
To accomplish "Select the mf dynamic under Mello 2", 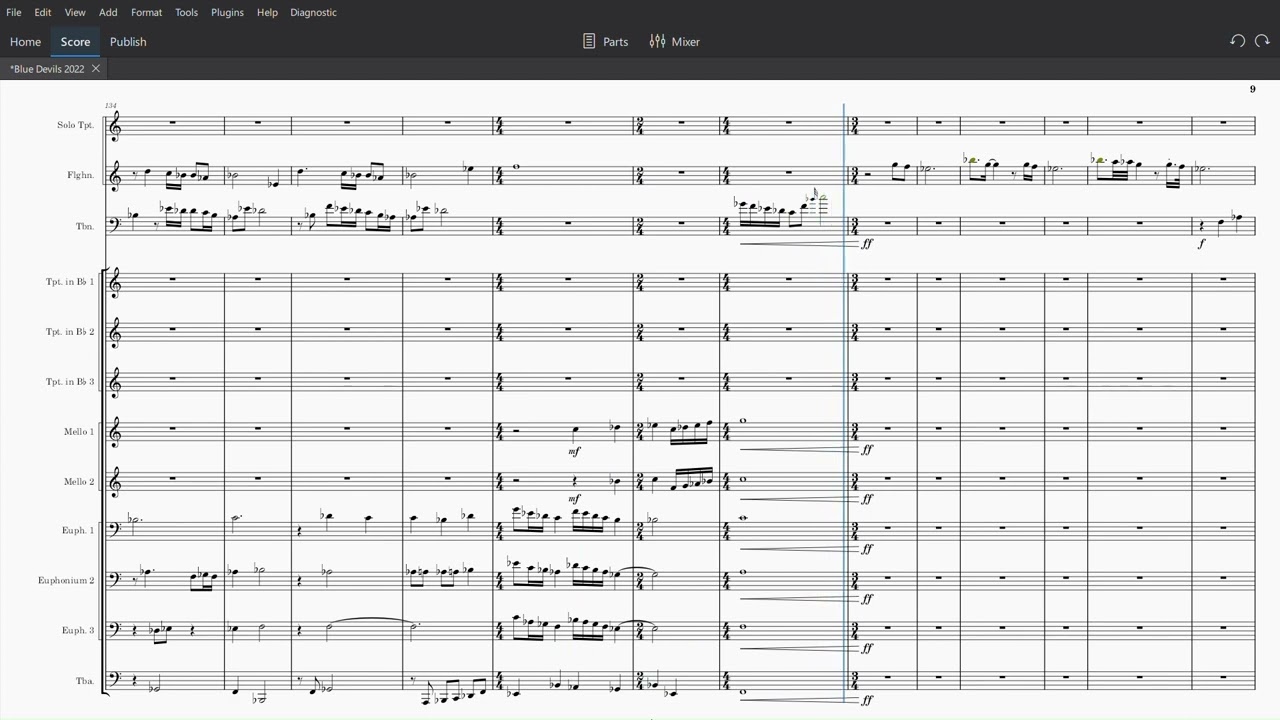I will coord(574,499).
